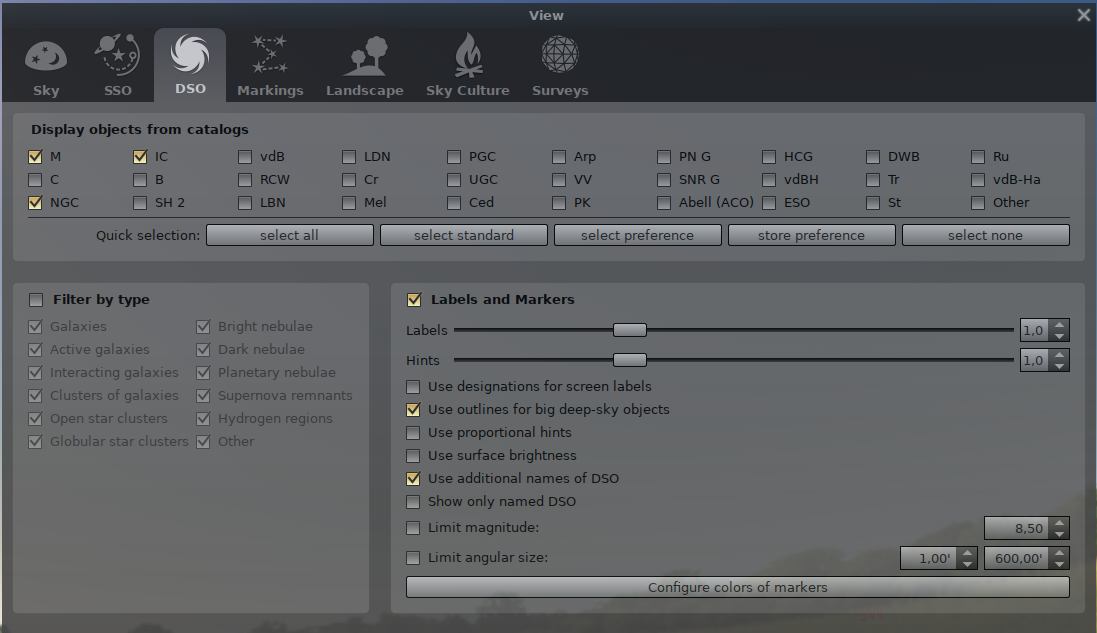Open the Markings constellation icon
Viewport: 1097px width, 633px height.
(270, 56)
